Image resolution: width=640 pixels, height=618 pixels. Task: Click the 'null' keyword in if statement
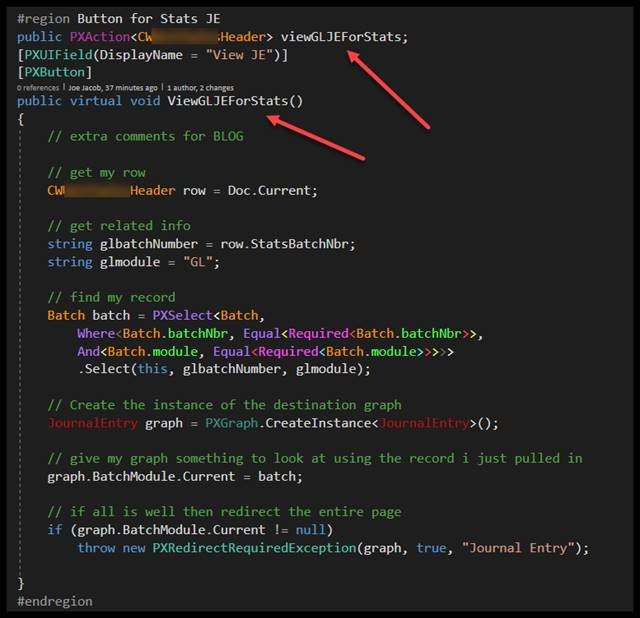pyautogui.click(x=311, y=530)
